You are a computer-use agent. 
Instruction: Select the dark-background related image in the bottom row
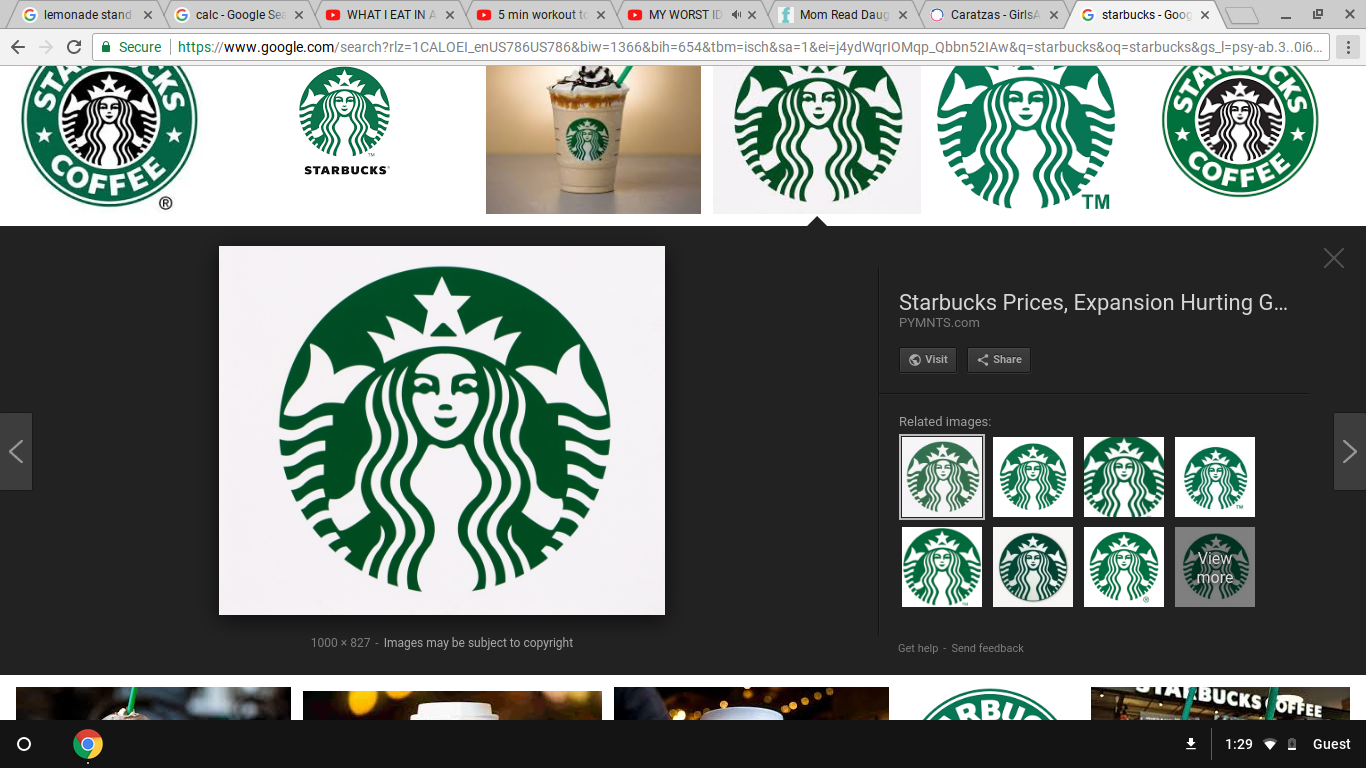(x=1033, y=567)
